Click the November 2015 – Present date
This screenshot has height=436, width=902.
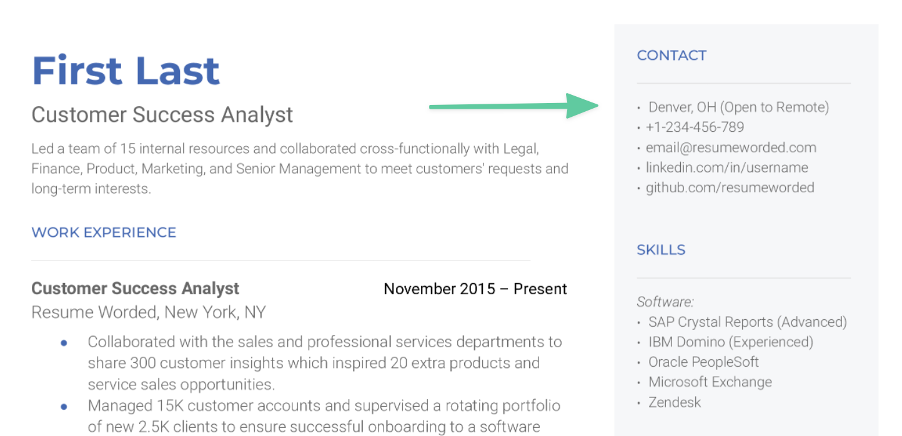[475, 288]
